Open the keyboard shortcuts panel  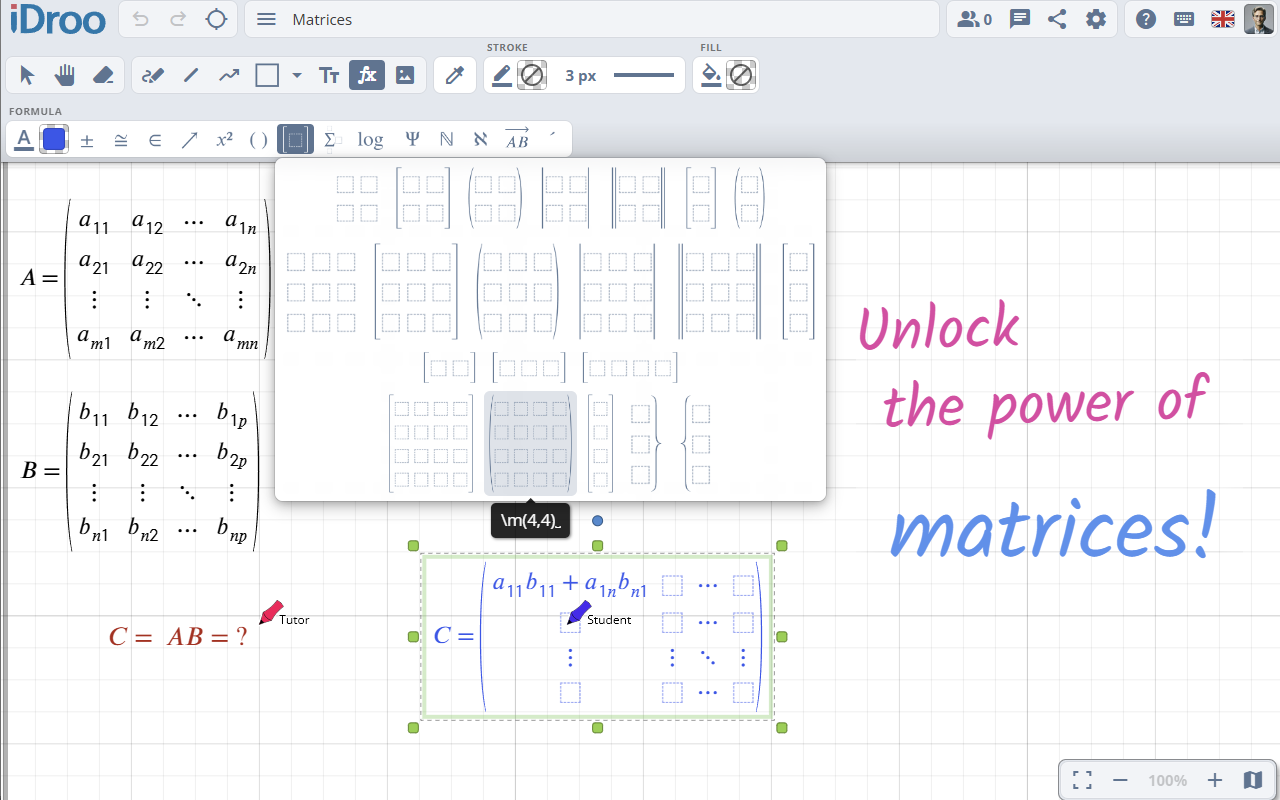pos(1183,18)
